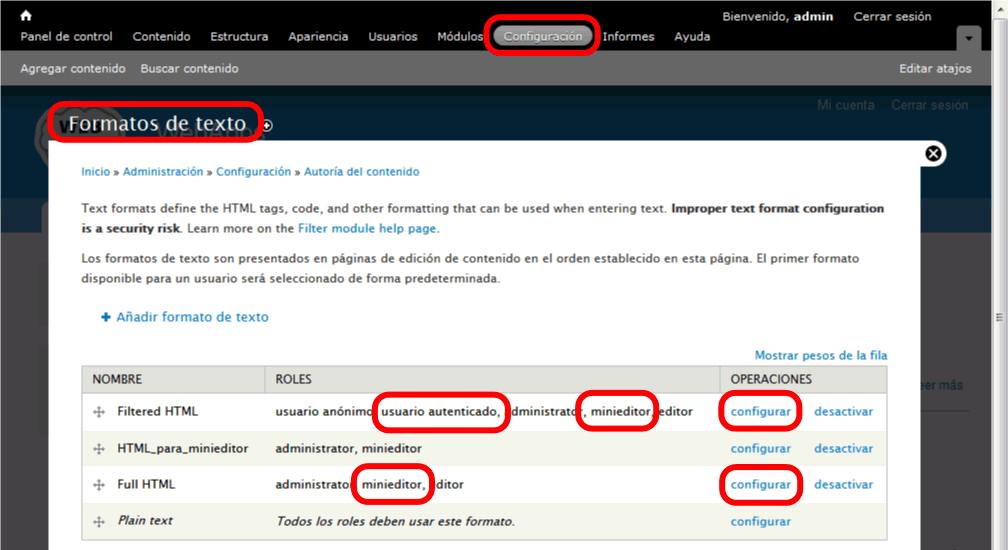Open the Apariencia menu
The image size is (1008, 550).
pyautogui.click(x=318, y=37)
